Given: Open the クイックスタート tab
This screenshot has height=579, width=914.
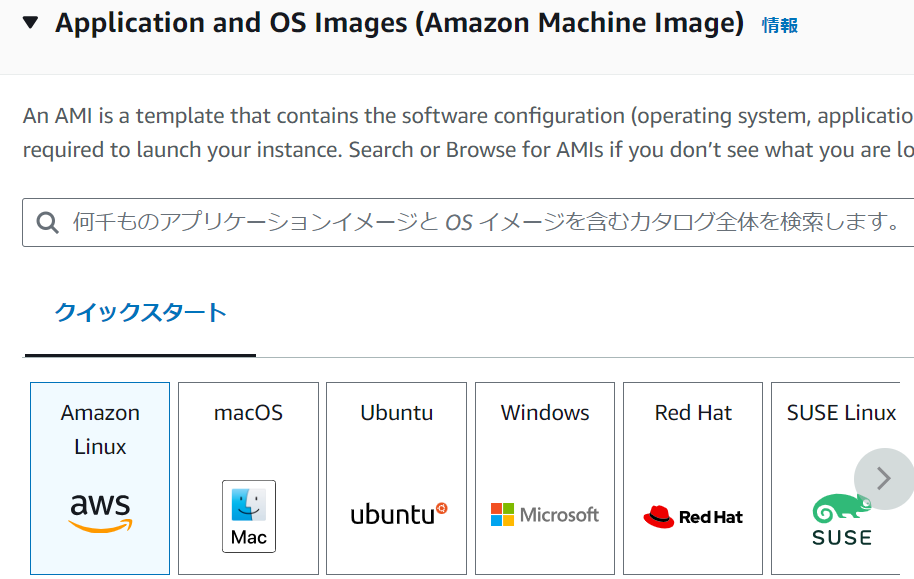Looking at the screenshot, I should (140, 313).
